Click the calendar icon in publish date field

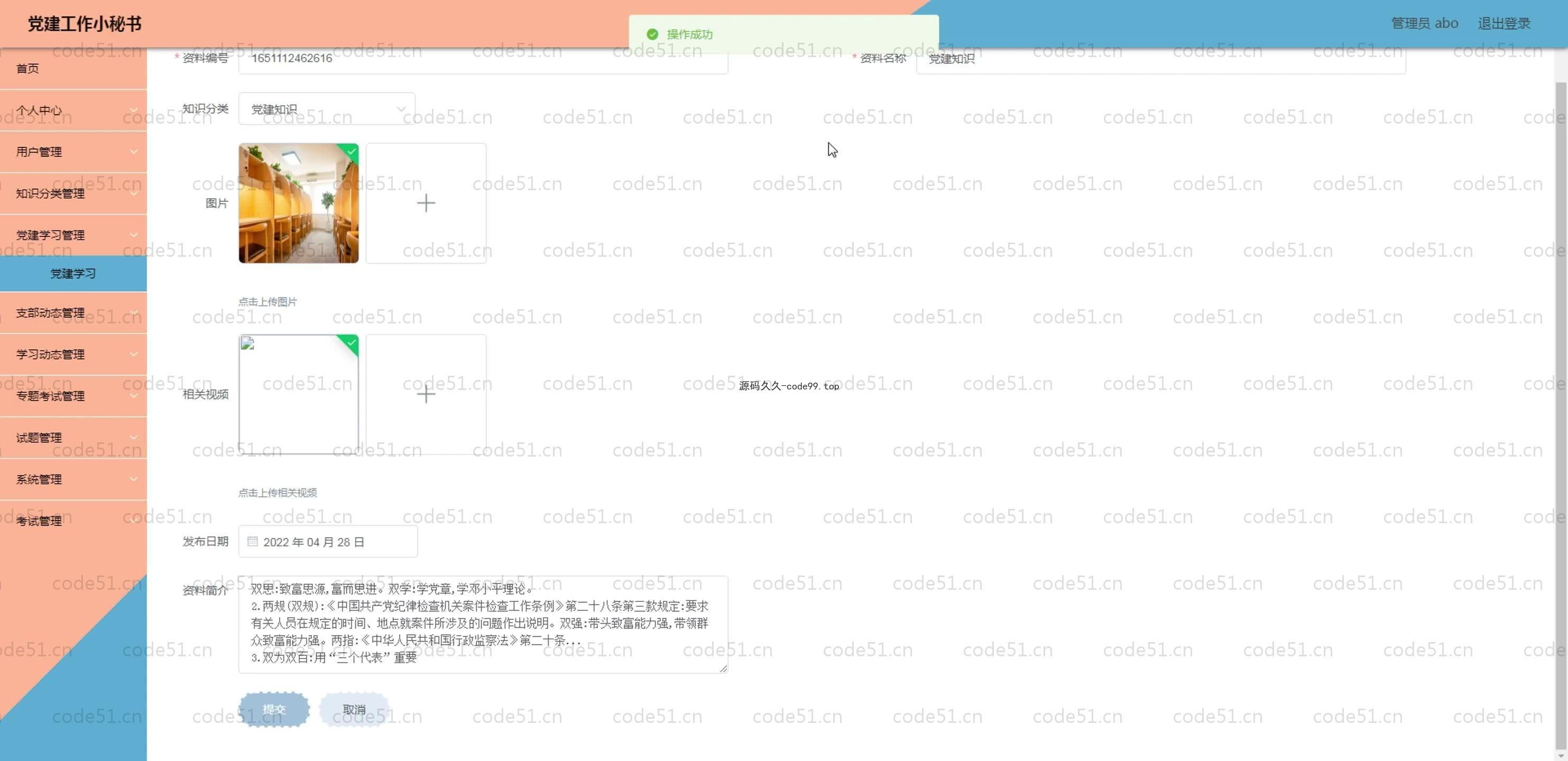coord(253,541)
